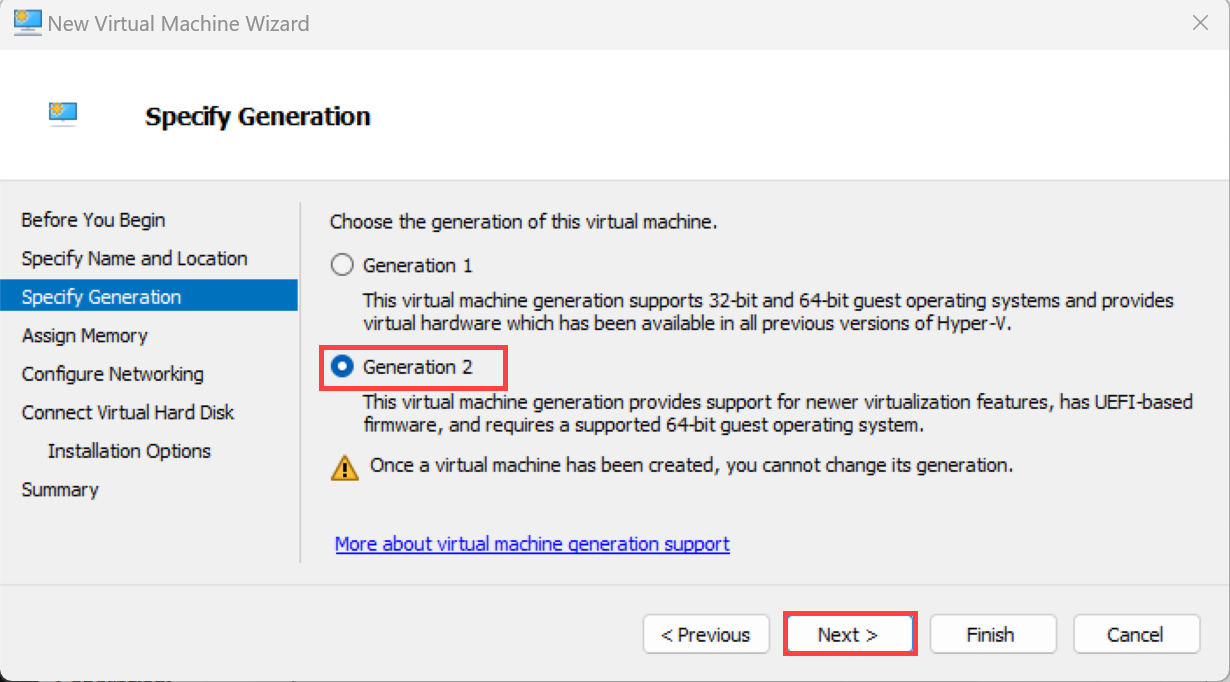This screenshot has height=682, width=1230.
Task: Click the Cancel button
Action: (x=1136, y=635)
